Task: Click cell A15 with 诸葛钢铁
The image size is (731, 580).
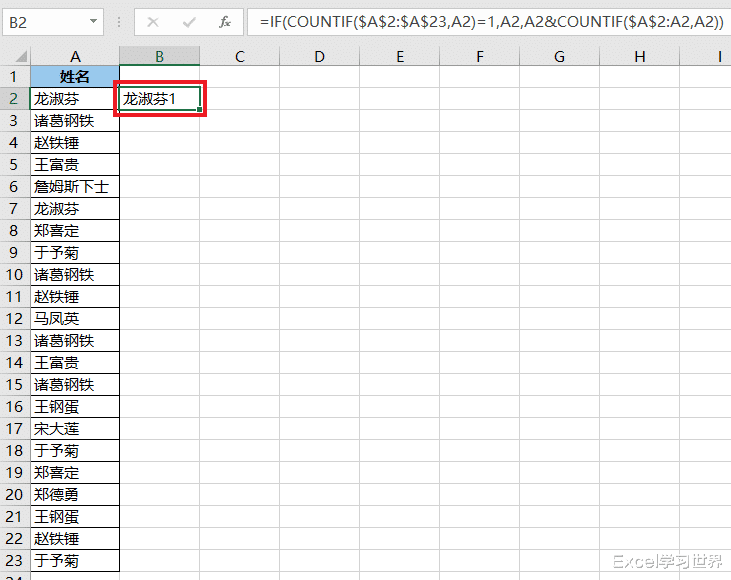Action: pos(75,385)
